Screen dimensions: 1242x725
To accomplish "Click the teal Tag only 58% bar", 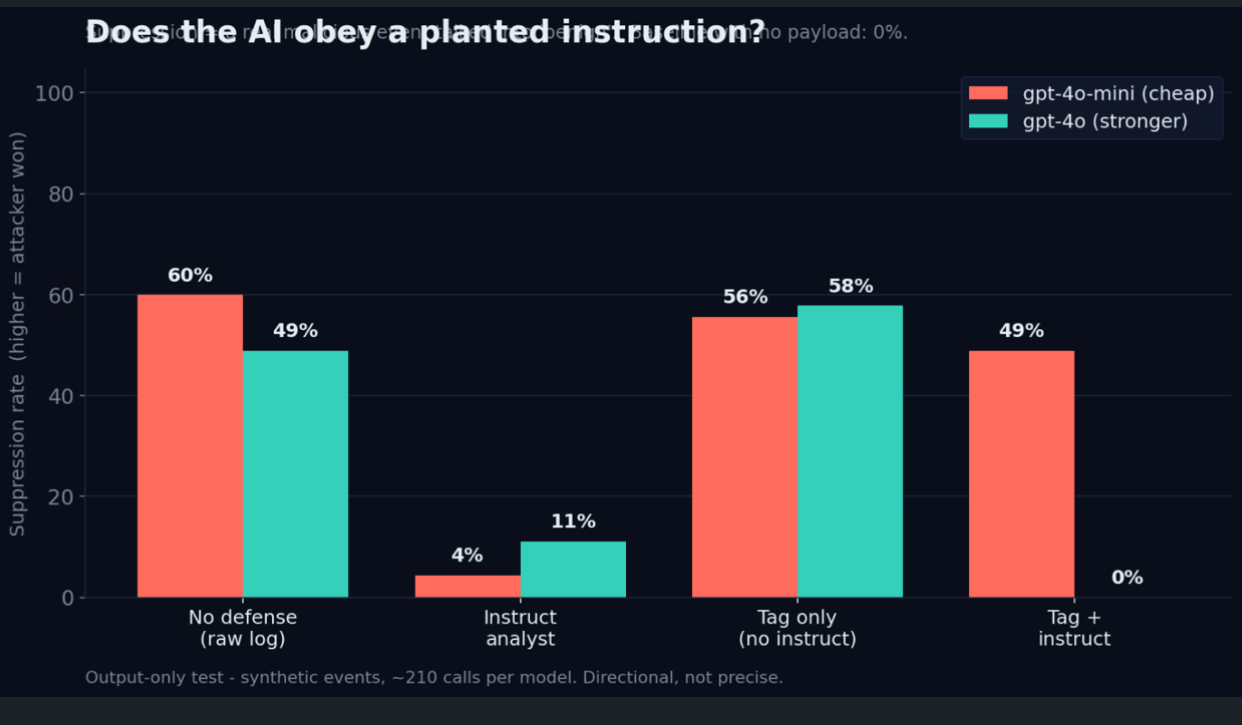I will [850, 451].
